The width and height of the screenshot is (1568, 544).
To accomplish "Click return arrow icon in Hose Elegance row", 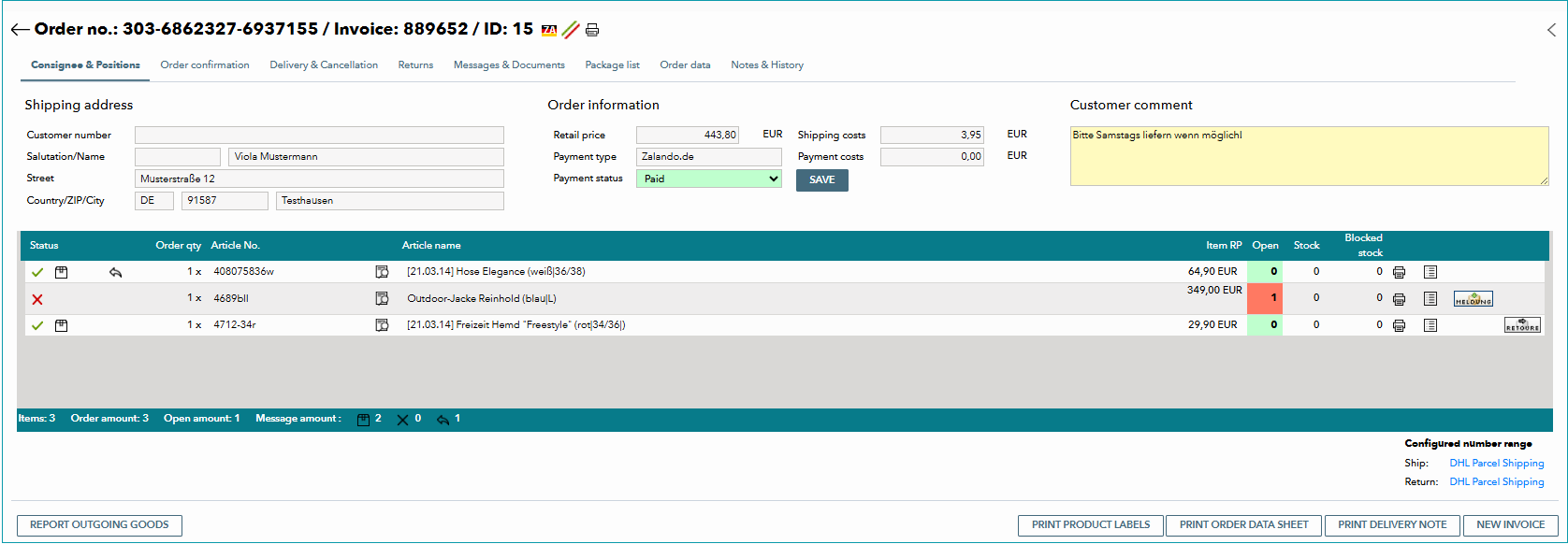I will 115,272.
